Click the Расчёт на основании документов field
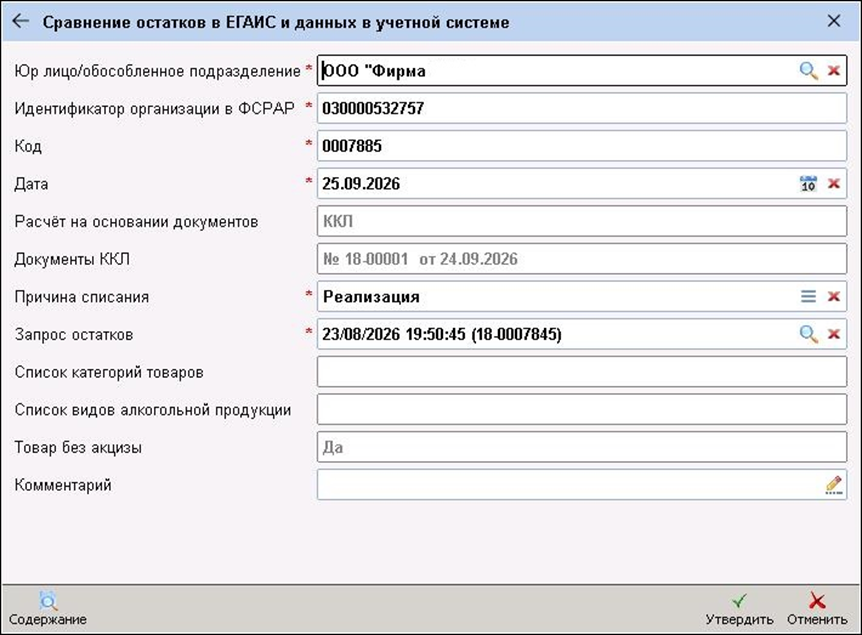The height and width of the screenshot is (635, 862). click(x=582, y=221)
